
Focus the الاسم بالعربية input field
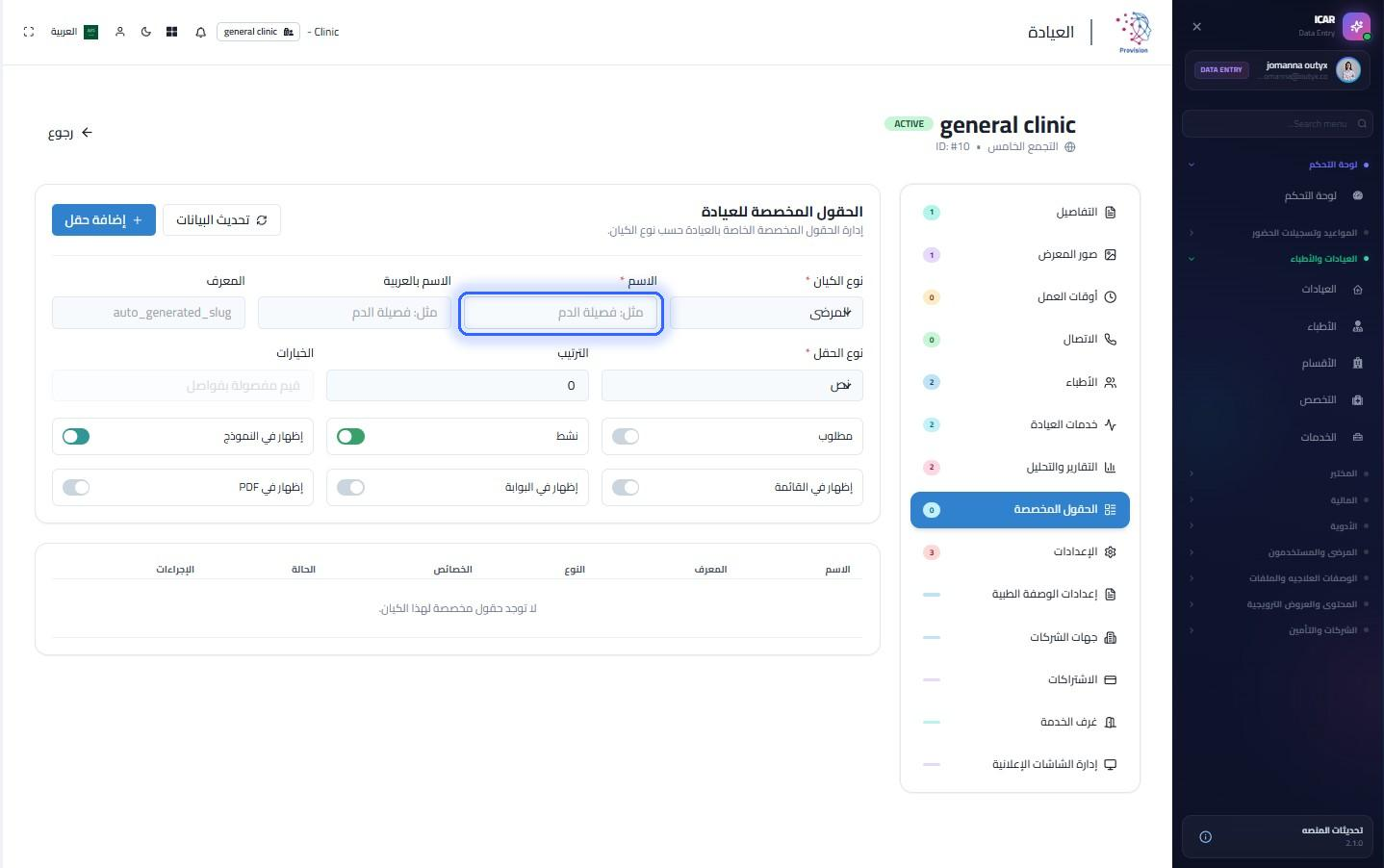click(354, 313)
